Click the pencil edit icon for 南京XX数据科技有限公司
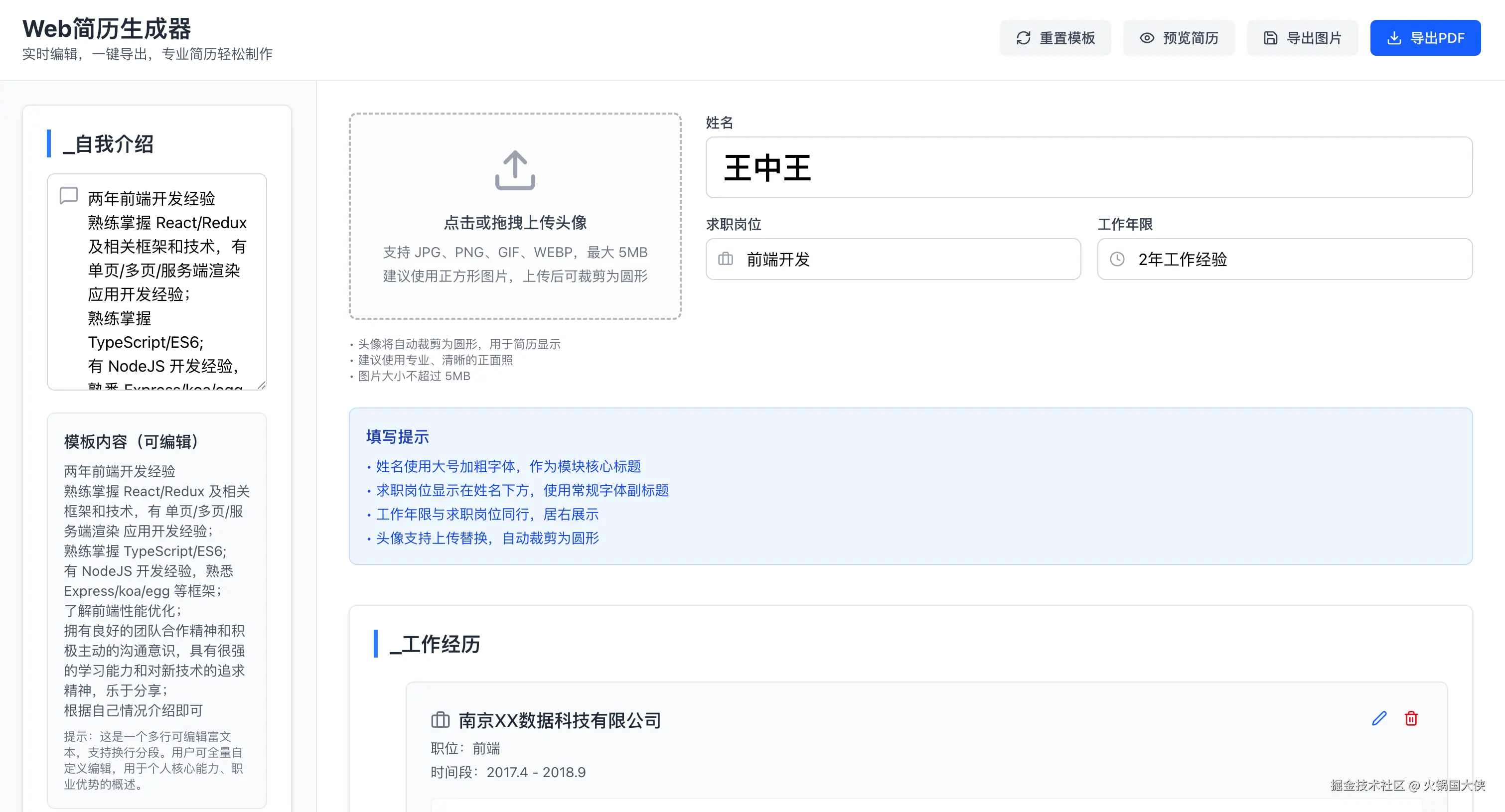The image size is (1505, 812). coord(1379,718)
